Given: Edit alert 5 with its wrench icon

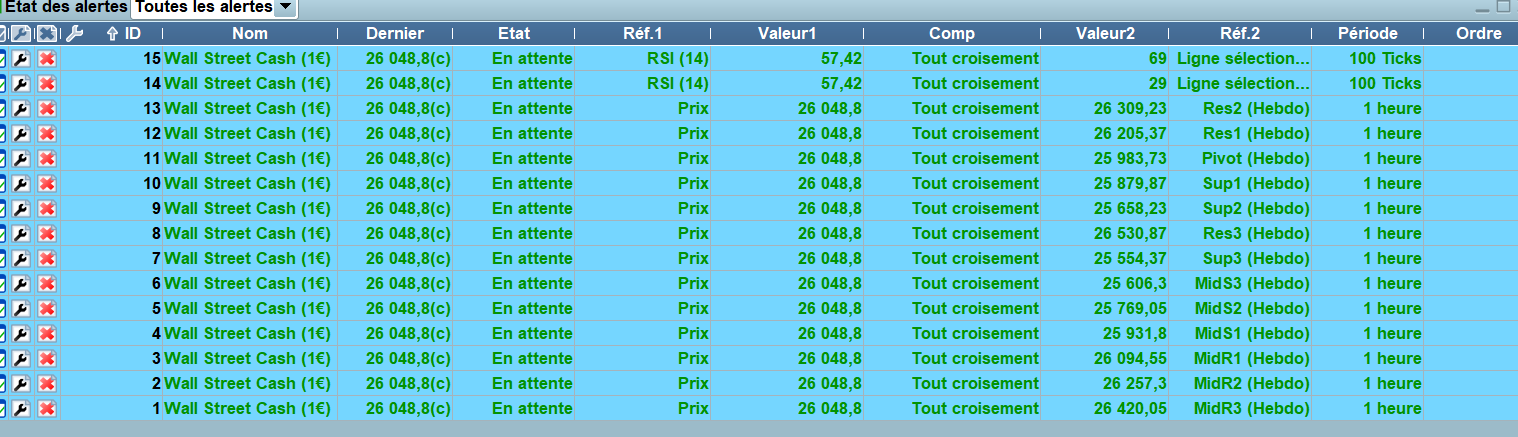Looking at the screenshot, I should click(x=20, y=309).
